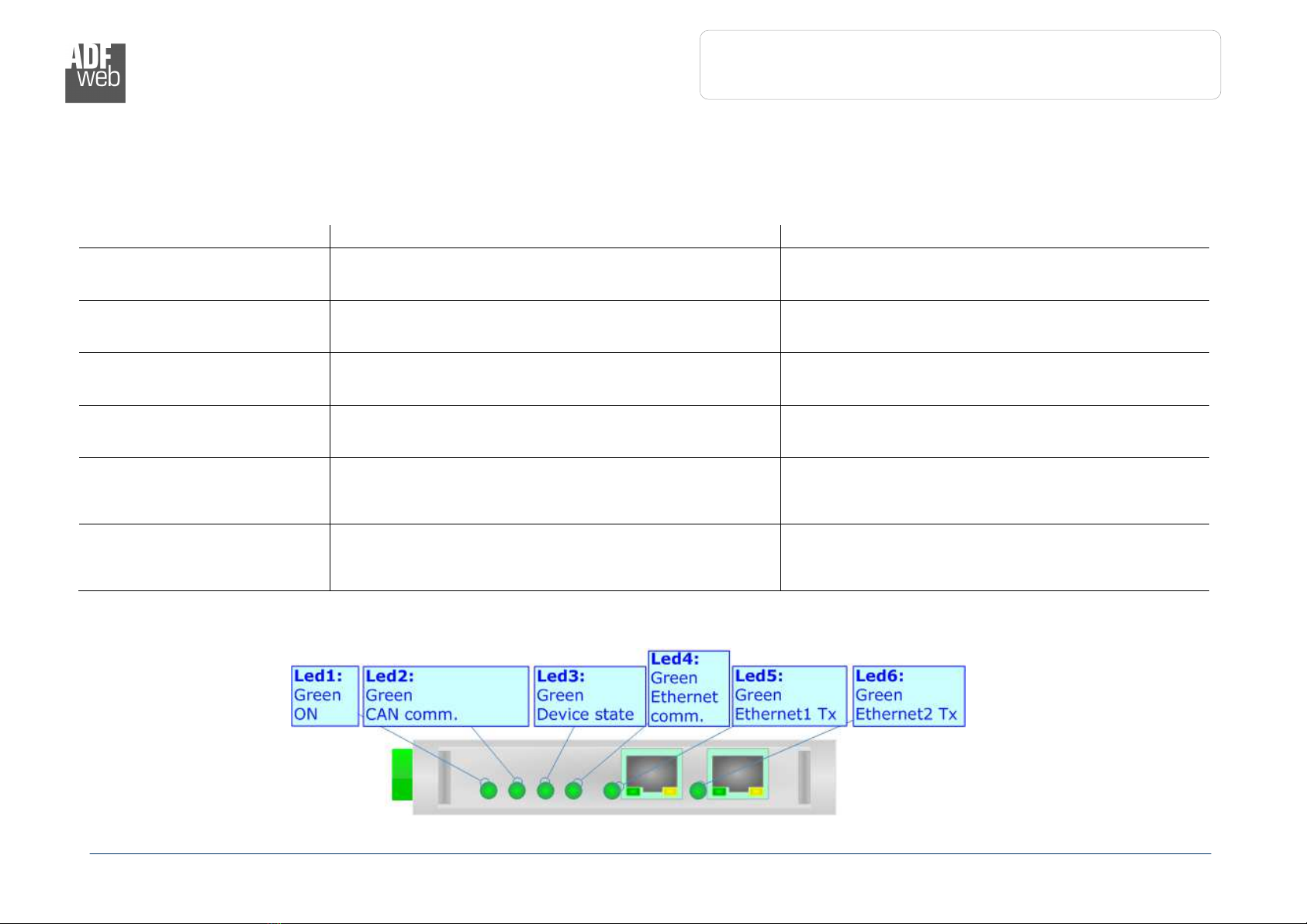The image size is (1307, 924).
Task: Click 'Green' in the Led6 label
Action: coord(879,696)
